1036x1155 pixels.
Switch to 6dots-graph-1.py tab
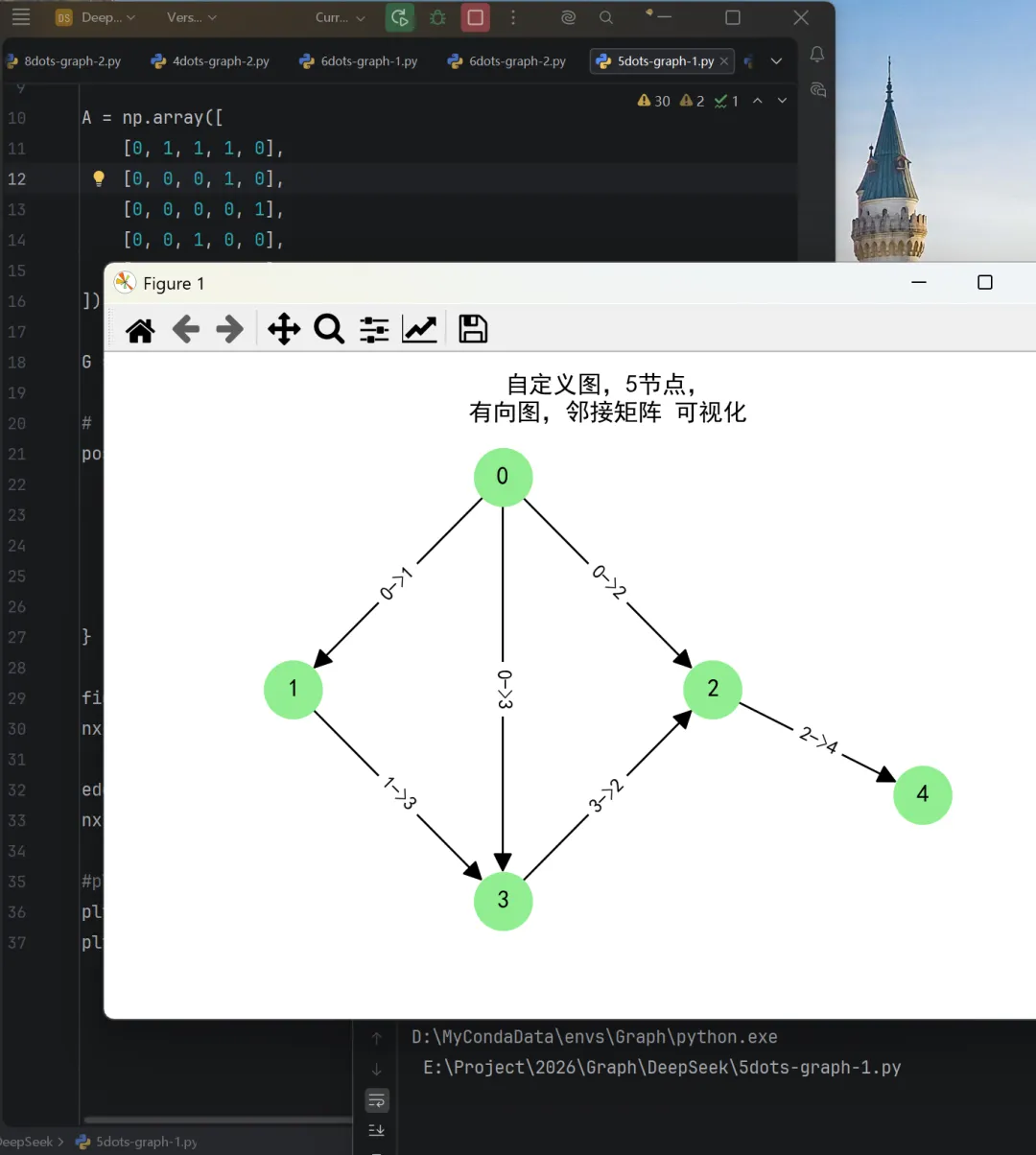point(359,60)
